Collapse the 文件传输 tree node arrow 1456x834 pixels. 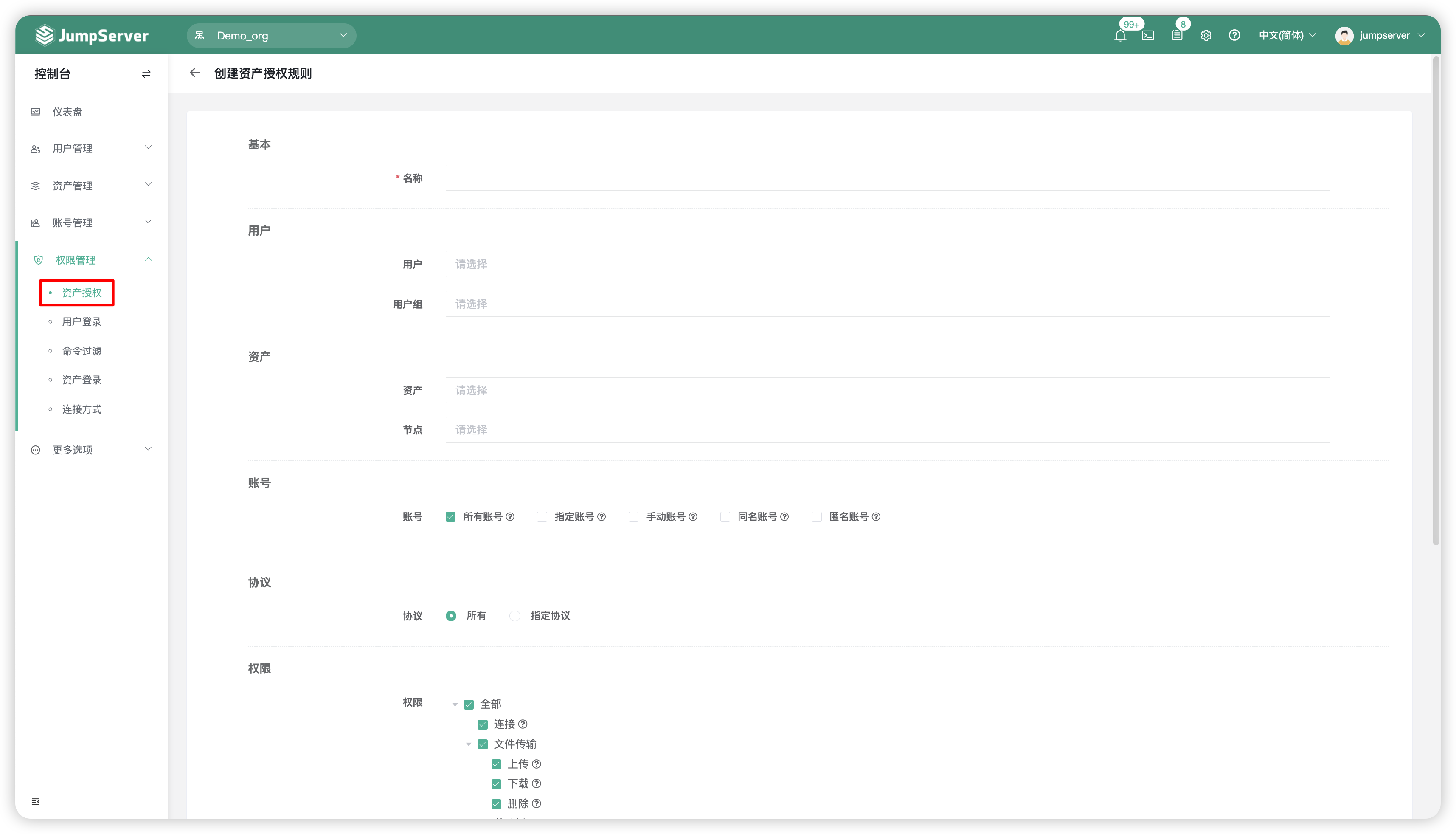point(468,744)
